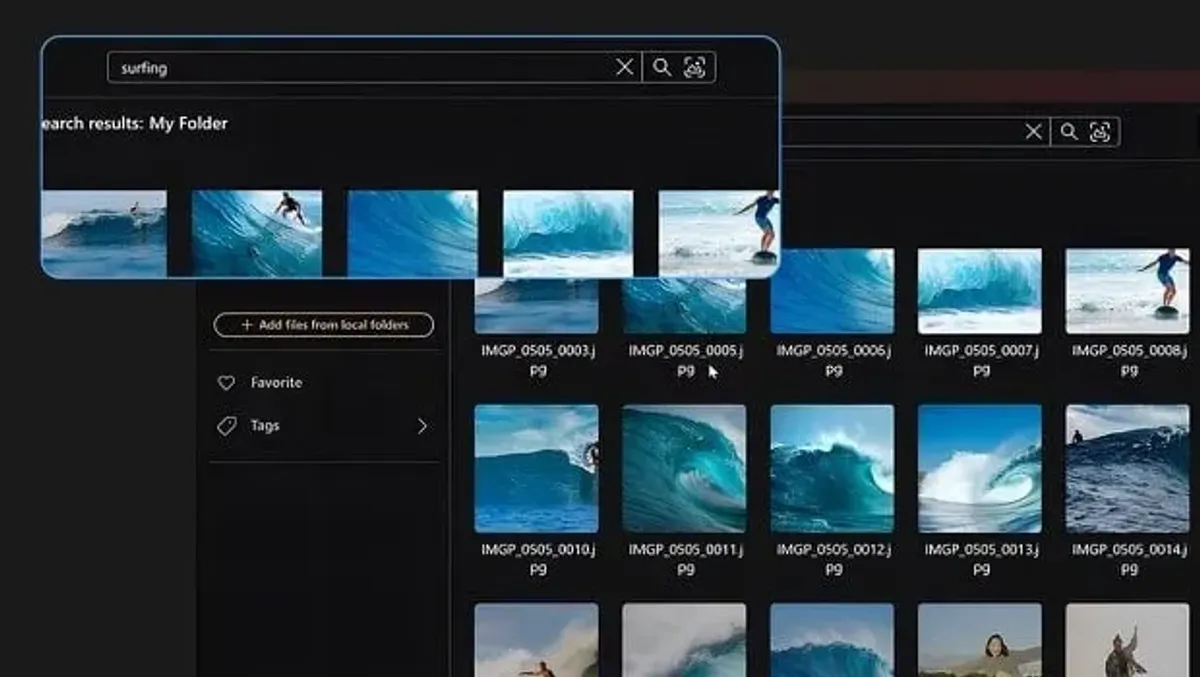
Task: Click the file name IMGP_0505_0003.jpg
Action: 537,360
